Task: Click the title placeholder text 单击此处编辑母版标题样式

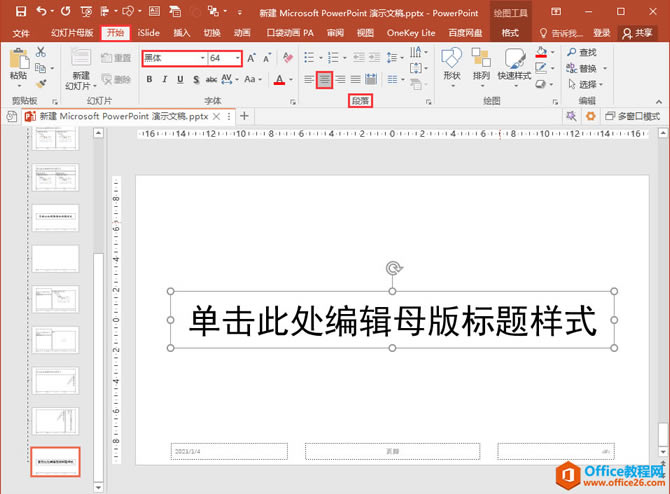Action: [x=392, y=321]
